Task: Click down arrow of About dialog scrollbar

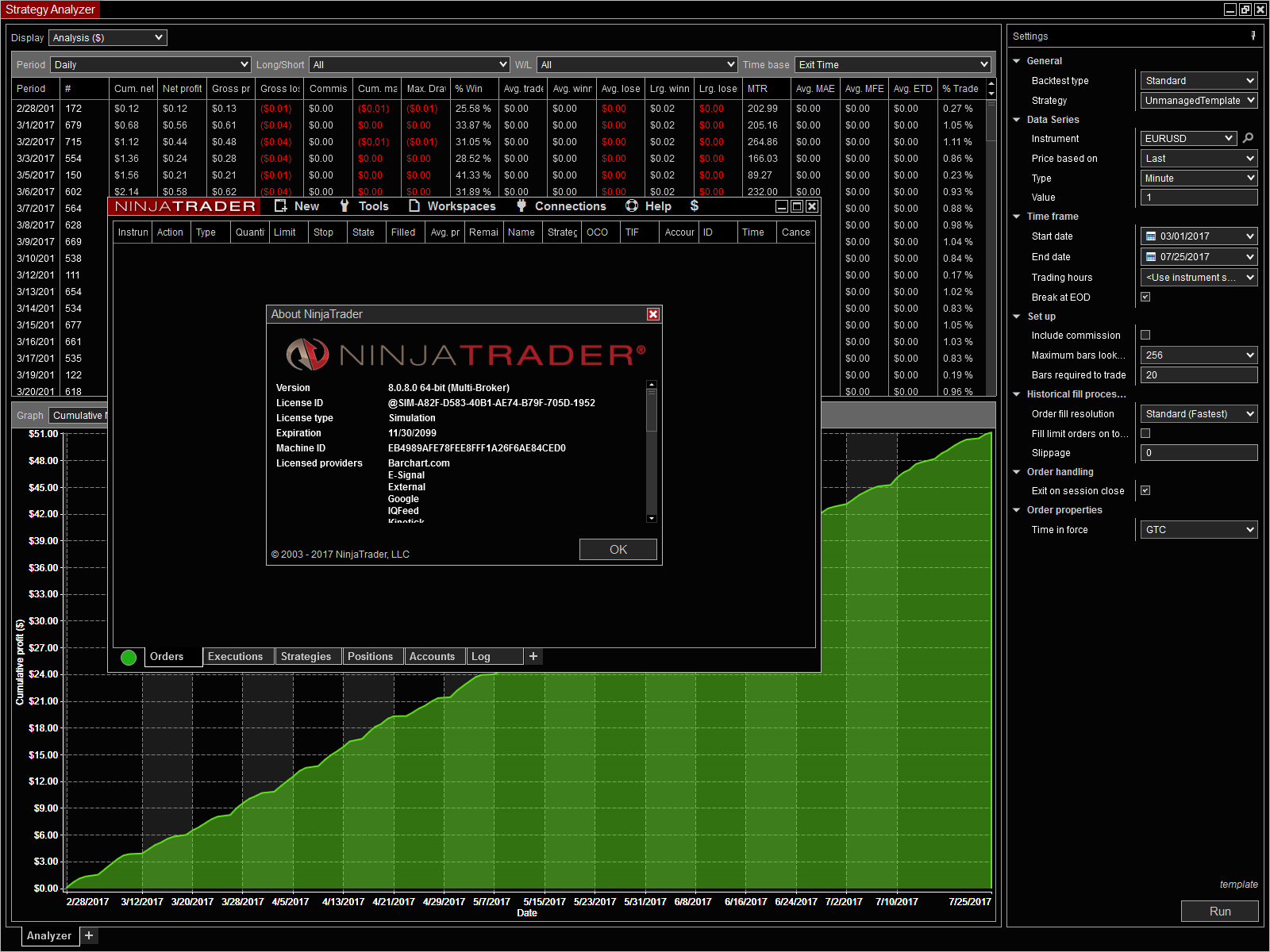Action: click(x=652, y=518)
